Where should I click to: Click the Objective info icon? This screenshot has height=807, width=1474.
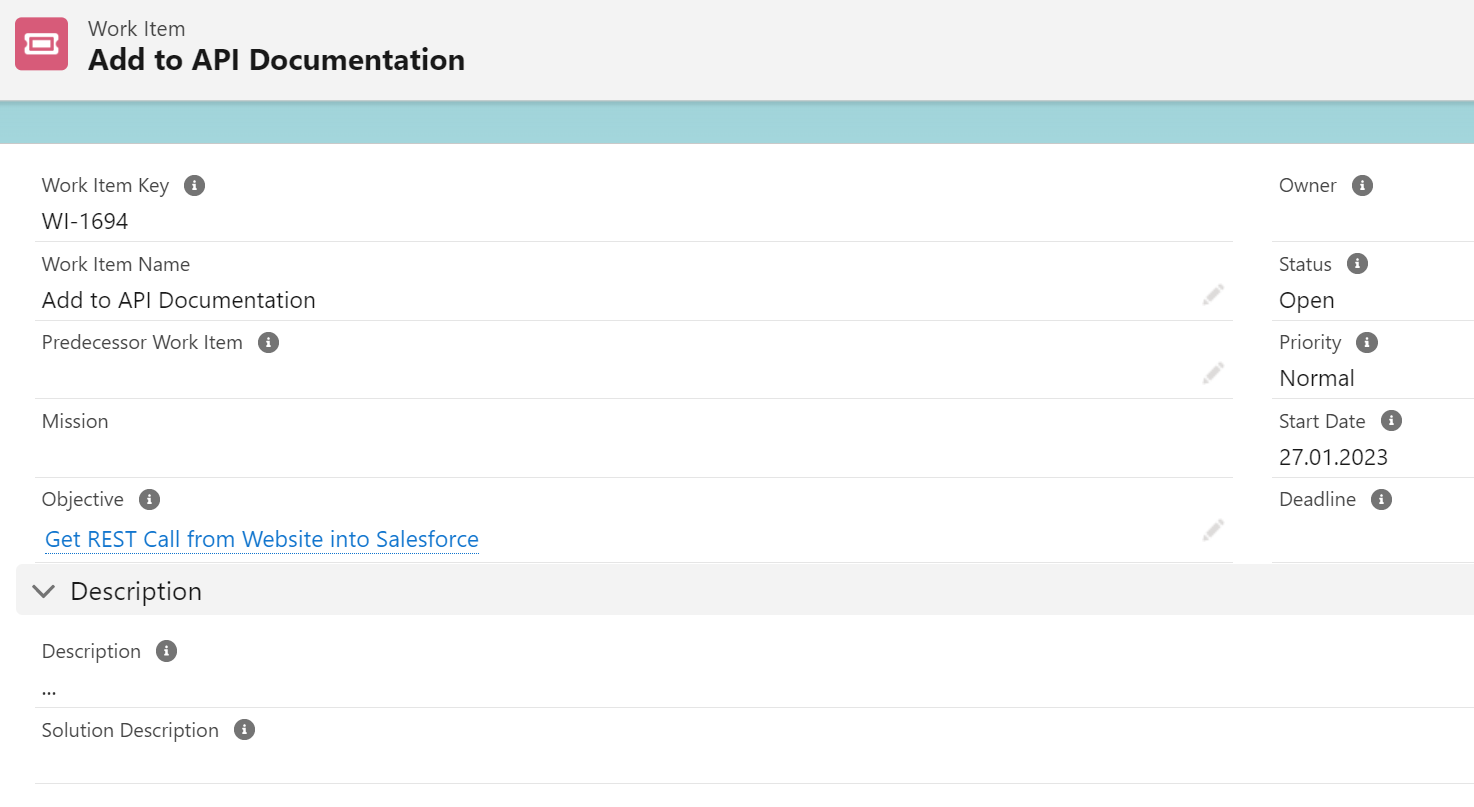(149, 499)
